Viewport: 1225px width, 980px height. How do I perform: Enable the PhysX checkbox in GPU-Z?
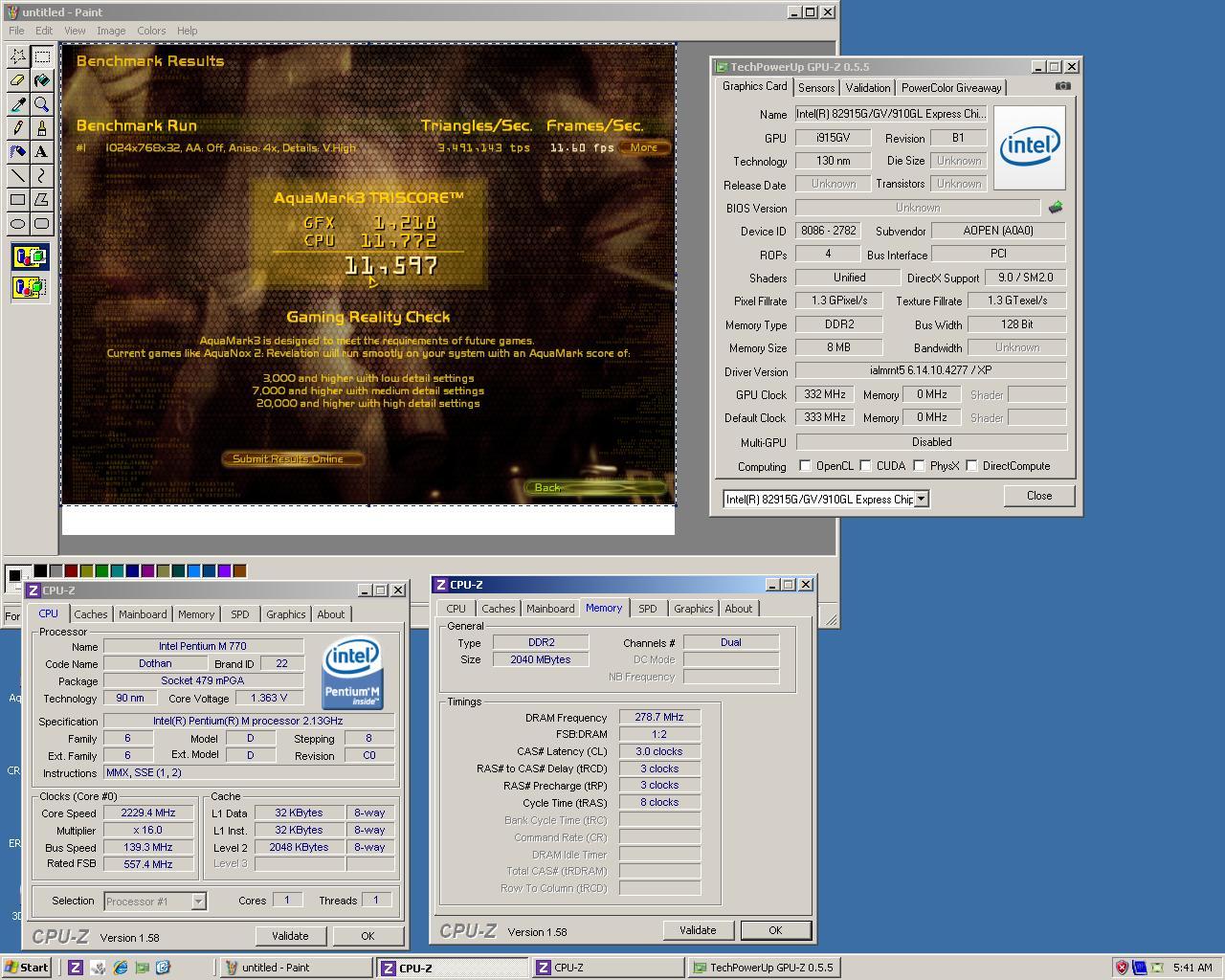pyautogui.click(x=919, y=466)
